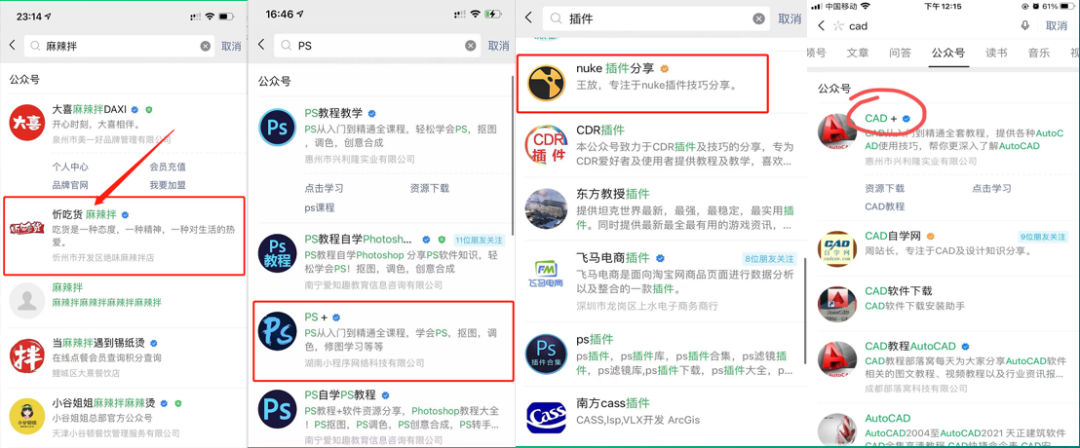Switch to the 读书 tab
This screenshot has width=1080, height=448.
point(996,52)
